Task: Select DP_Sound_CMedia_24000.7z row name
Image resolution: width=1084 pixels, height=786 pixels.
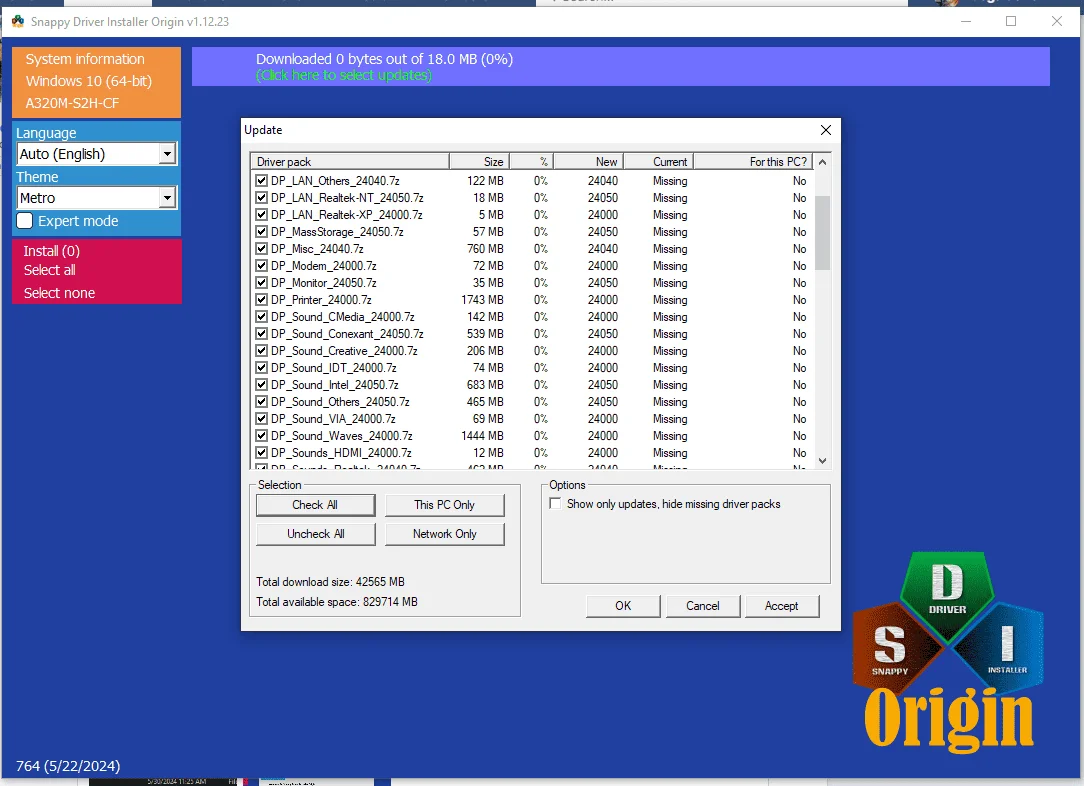Action: pyautogui.click(x=343, y=317)
